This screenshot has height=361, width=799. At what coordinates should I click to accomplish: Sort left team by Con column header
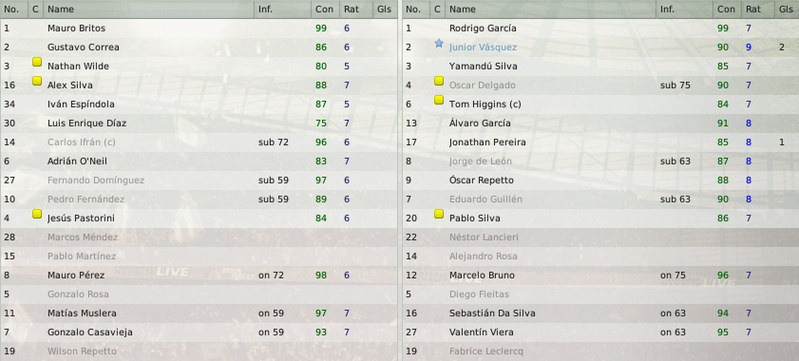pyautogui.click(x=325, y=9)
